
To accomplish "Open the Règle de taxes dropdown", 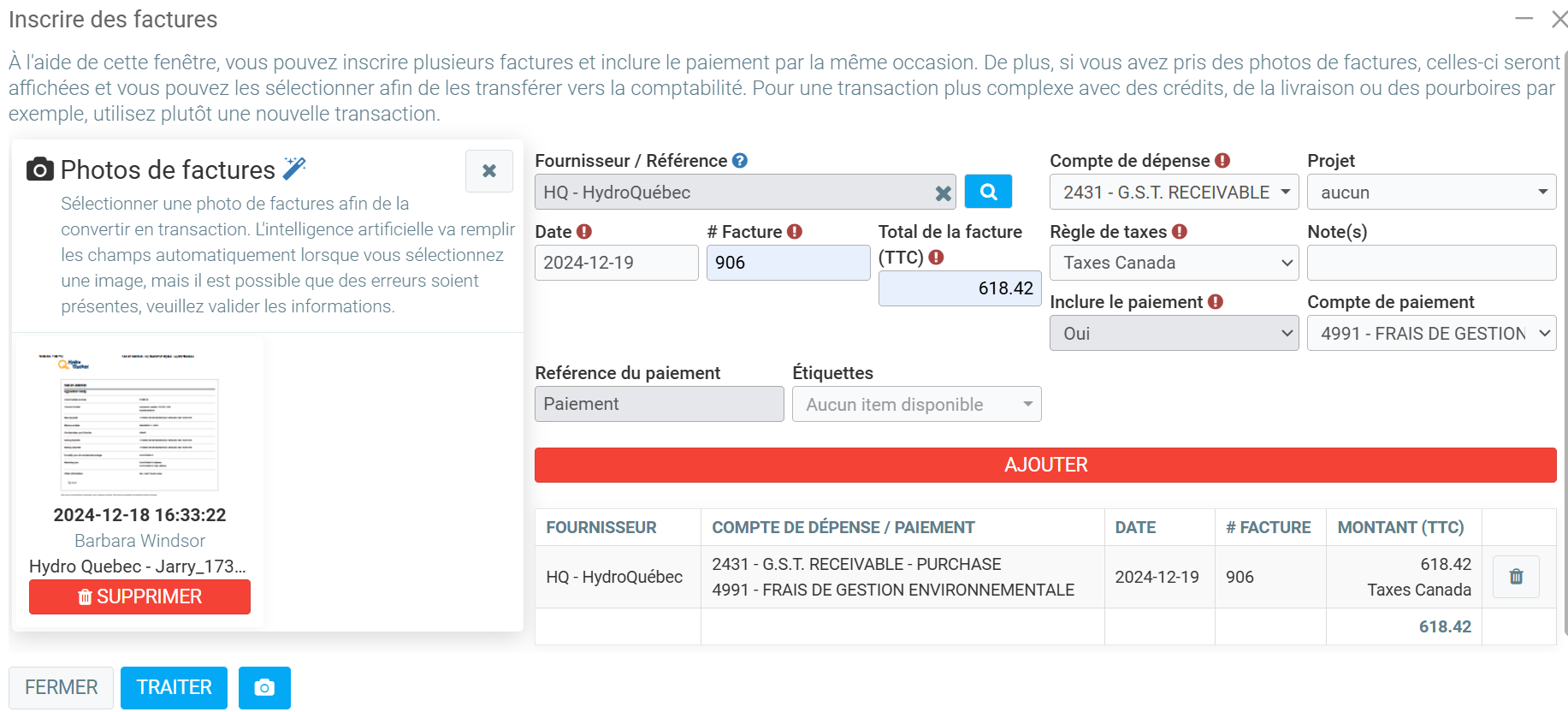I will (x=1174, y=263).
